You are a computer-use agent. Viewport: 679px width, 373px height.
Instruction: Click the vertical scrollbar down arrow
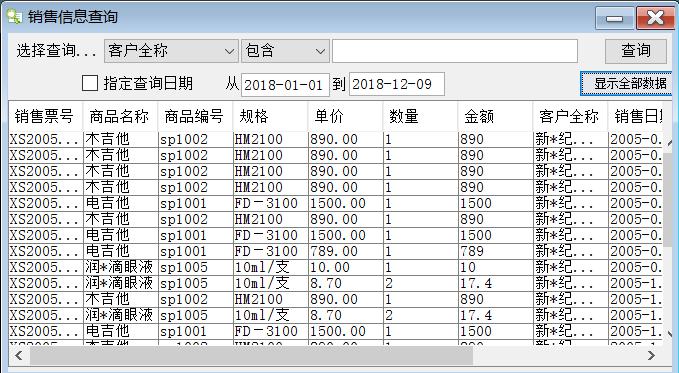point(669,334)
